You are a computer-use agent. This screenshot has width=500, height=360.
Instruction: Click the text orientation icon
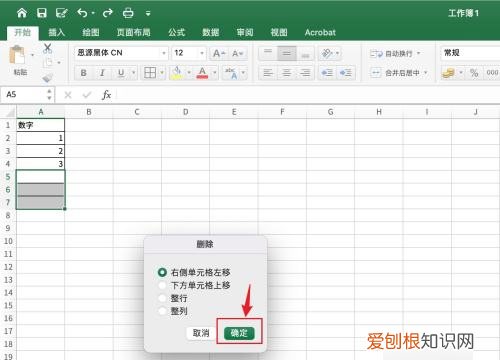coord(328,53)
